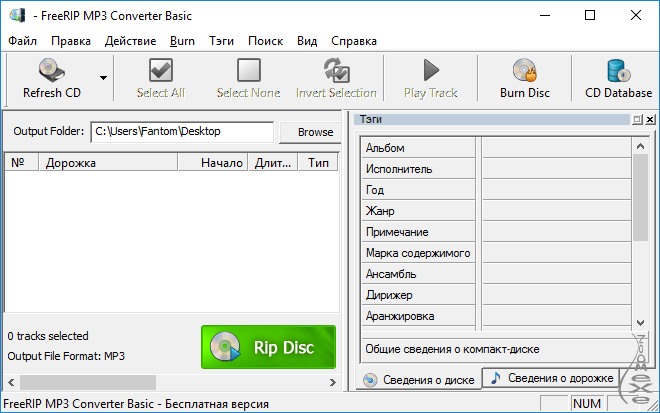This screenshot has height=413, width=660.
Task: Open the Действие menu
Action: point(130,41)
